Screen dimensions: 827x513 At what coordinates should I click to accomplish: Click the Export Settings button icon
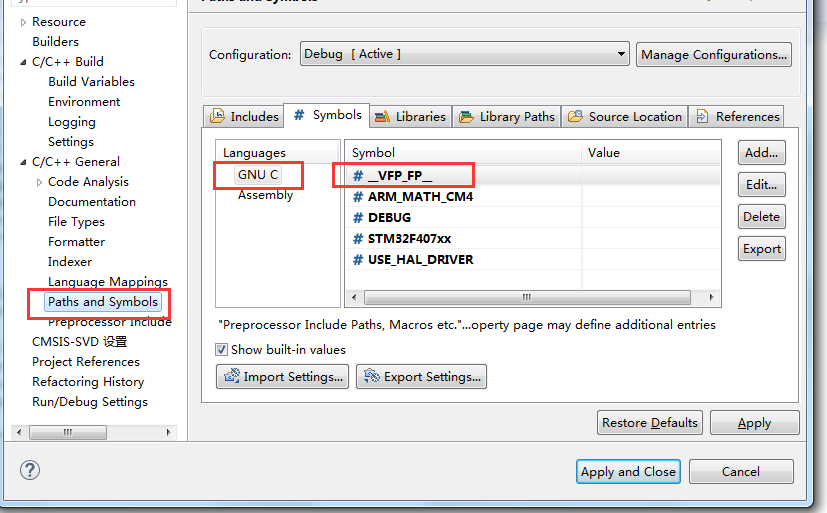[x=372, y=376]
